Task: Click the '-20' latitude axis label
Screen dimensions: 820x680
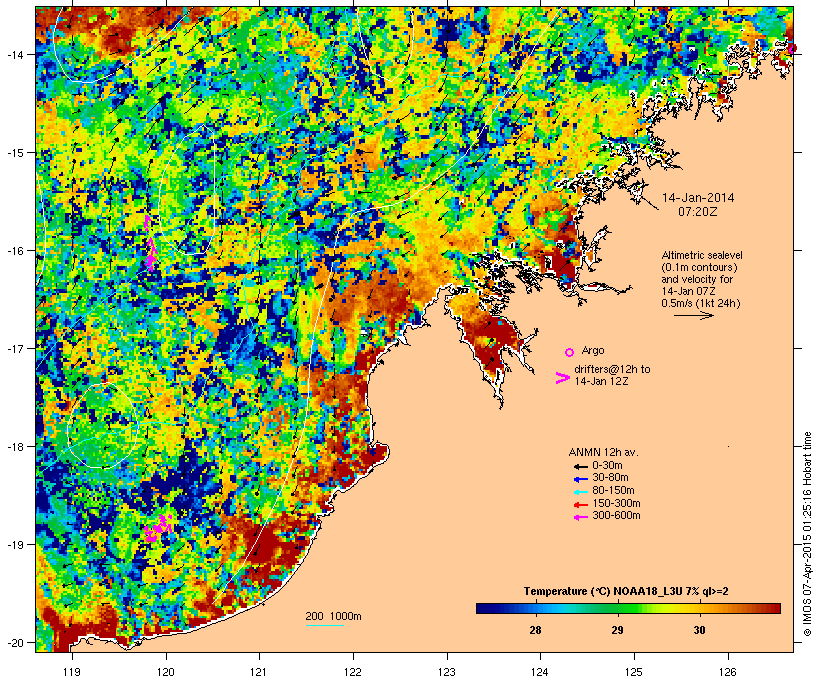Action: [x=14, y=642]
